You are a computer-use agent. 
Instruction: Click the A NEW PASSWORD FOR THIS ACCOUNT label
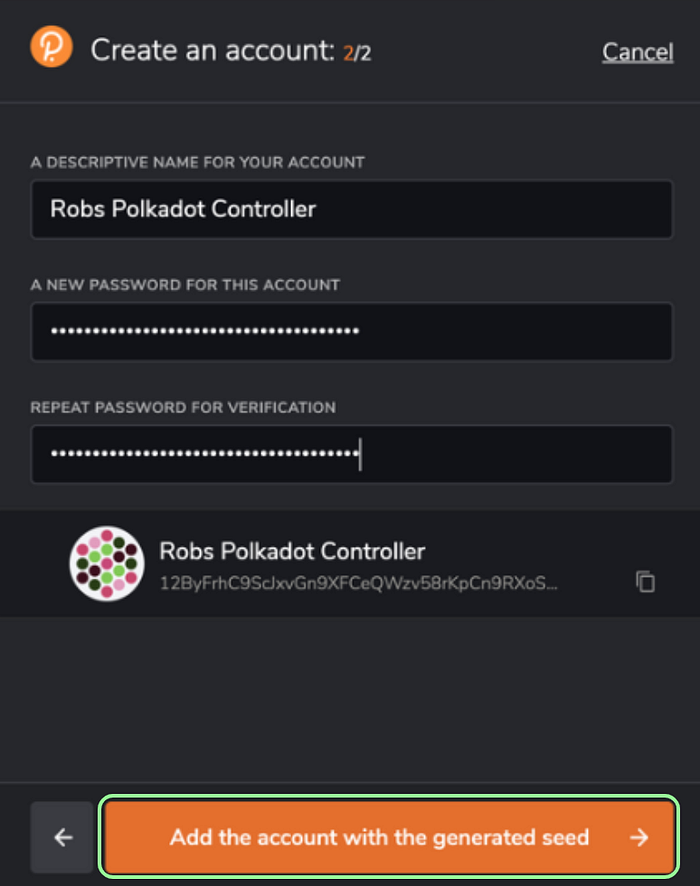click(x=185, y=285)
